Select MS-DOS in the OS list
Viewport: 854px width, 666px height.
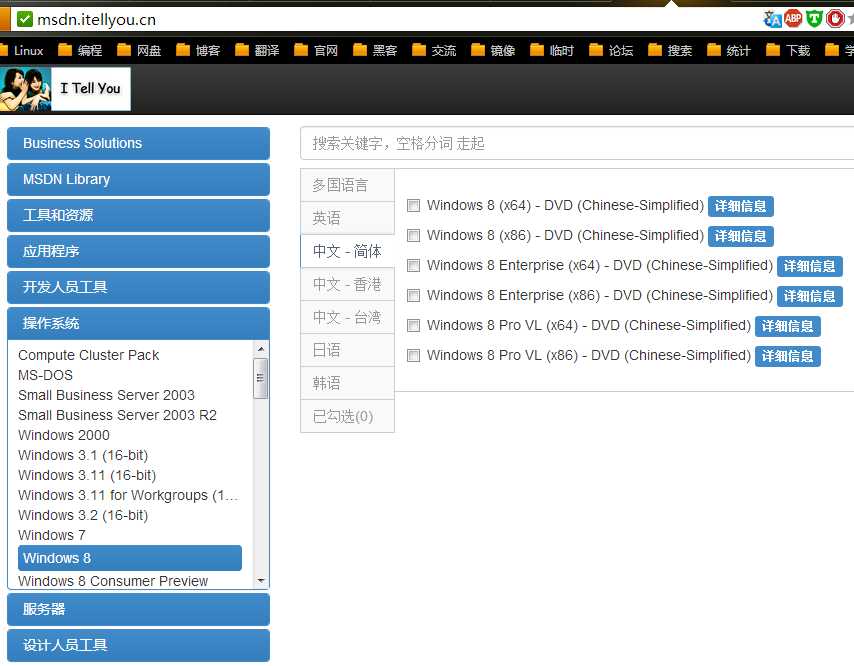(x=45, y=375)
